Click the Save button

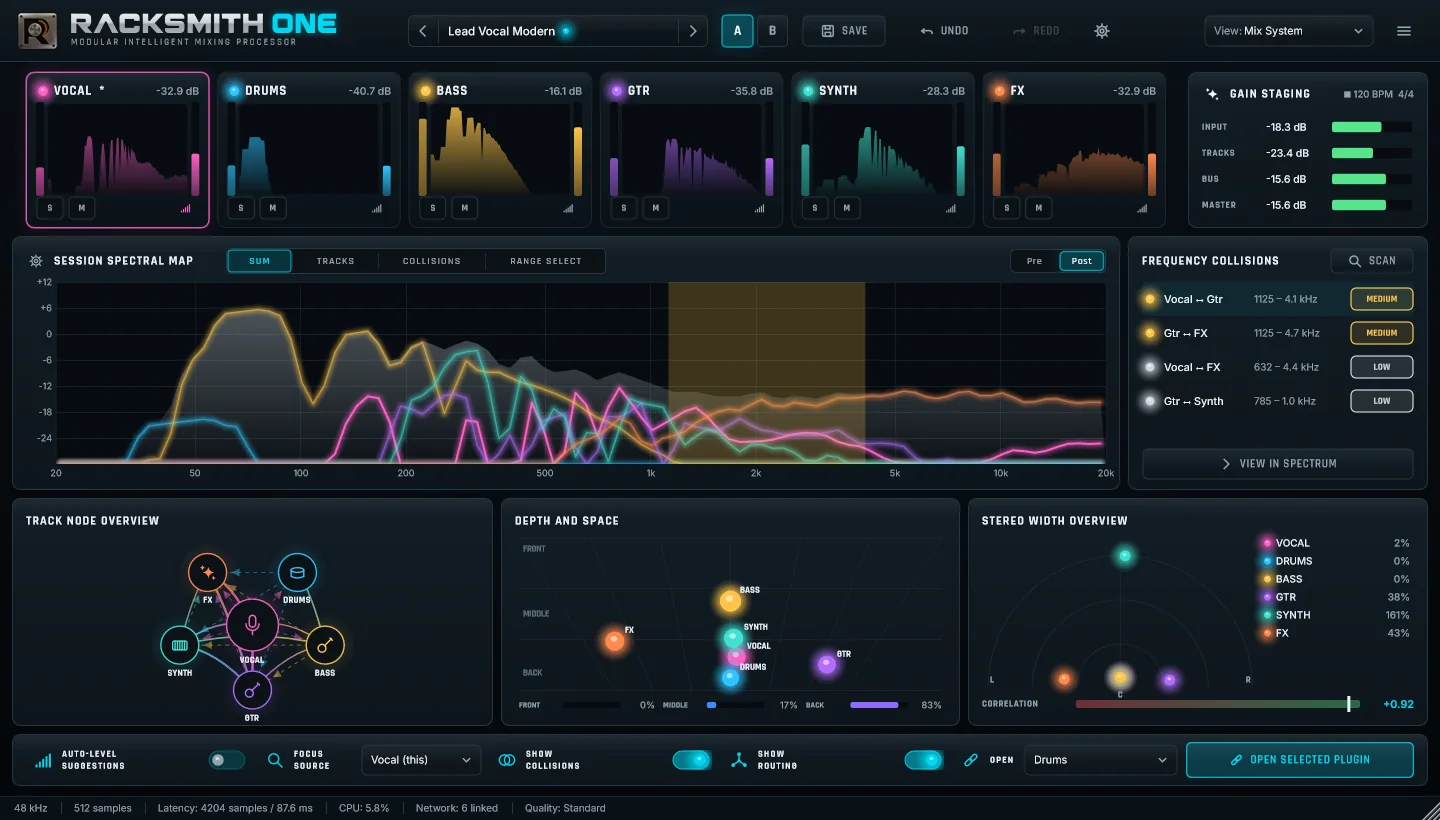tap(844, 31)
